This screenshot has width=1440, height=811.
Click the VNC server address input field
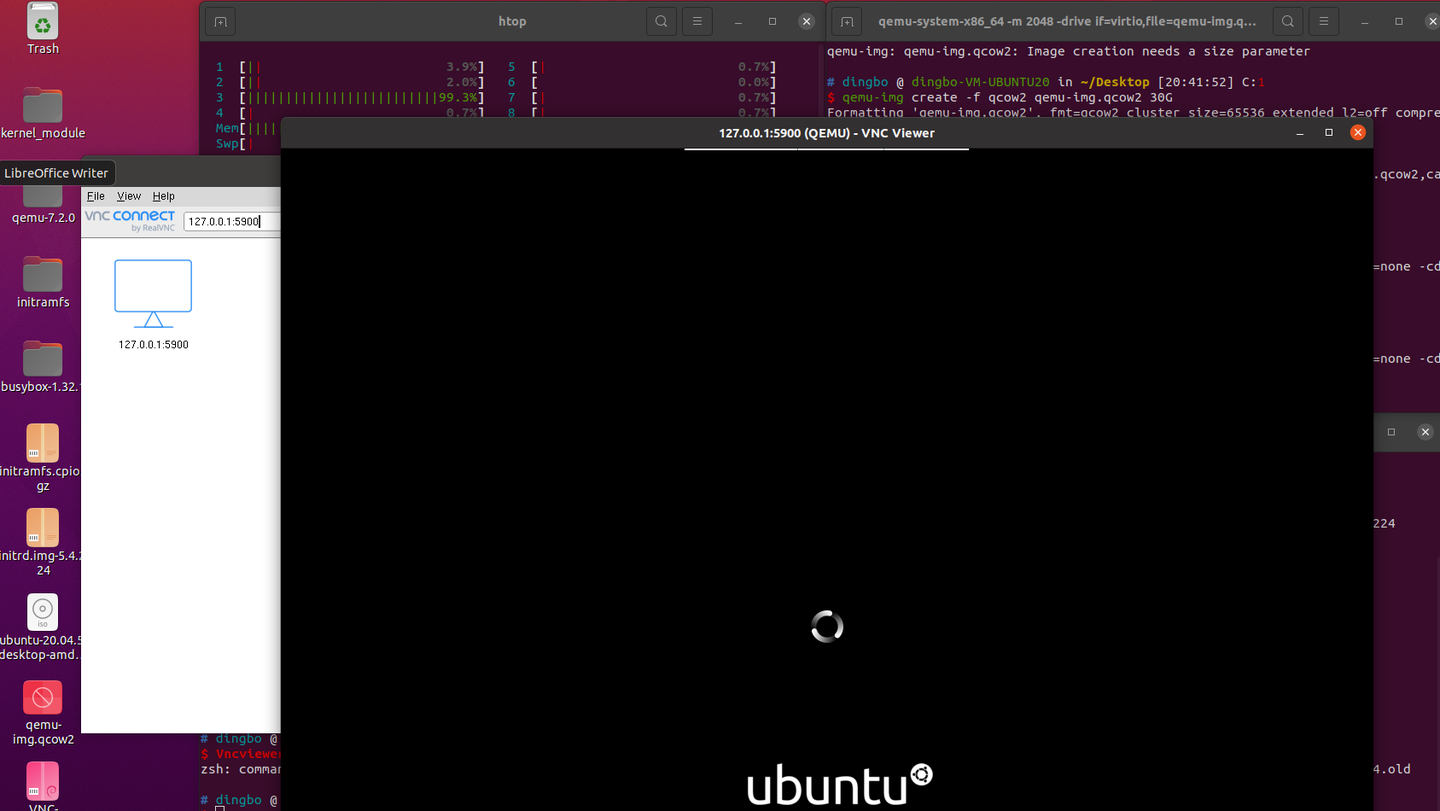pyautogui.click(x=231, y=221)
